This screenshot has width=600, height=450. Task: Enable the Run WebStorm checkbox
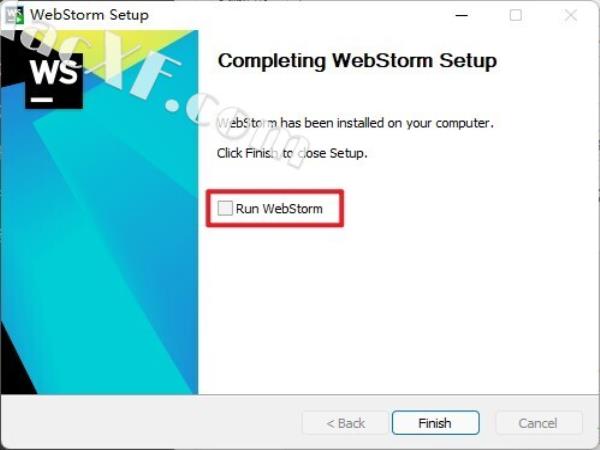pos(225,208)
